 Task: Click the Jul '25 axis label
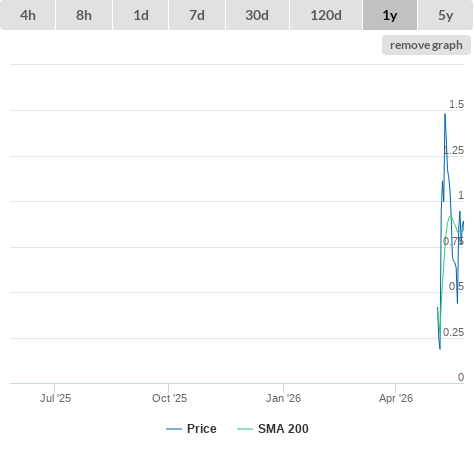55,398
